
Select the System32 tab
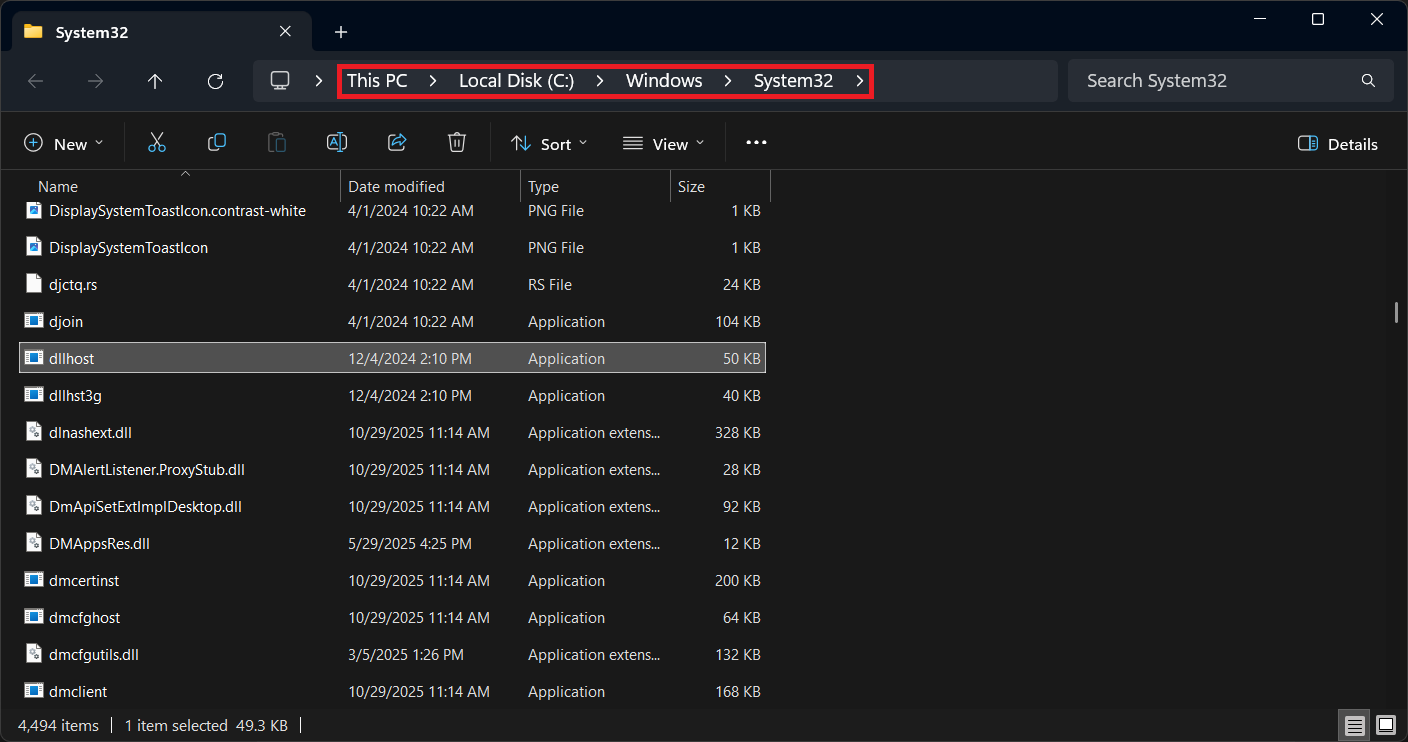pos(150,32)
